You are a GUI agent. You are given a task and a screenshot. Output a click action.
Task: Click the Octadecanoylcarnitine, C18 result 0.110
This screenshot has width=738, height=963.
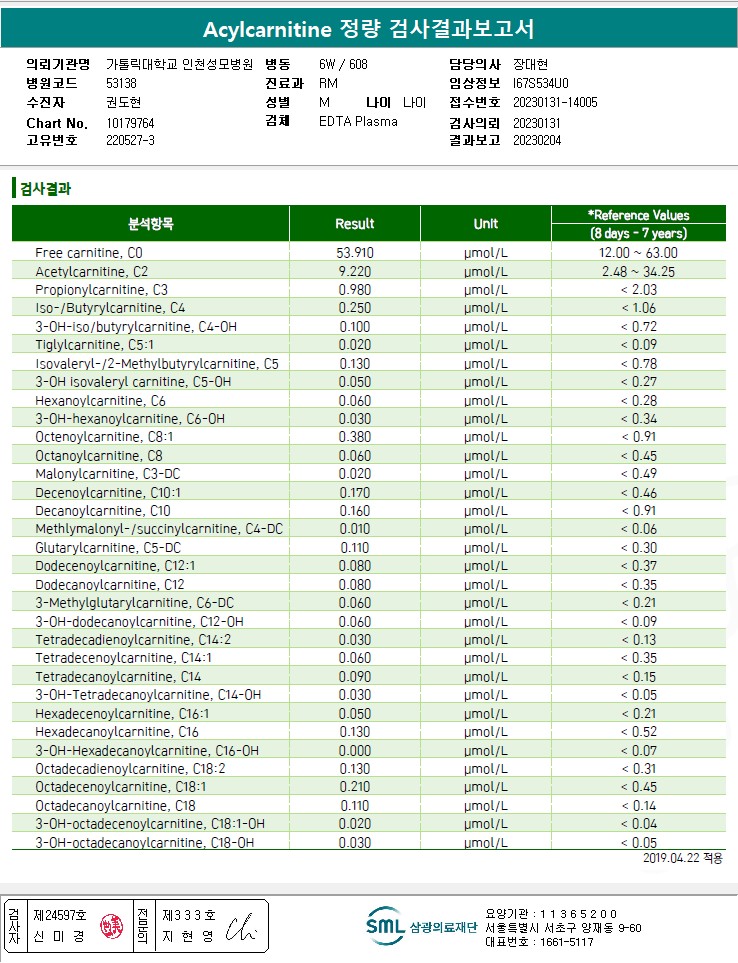(x=355, y=805)
